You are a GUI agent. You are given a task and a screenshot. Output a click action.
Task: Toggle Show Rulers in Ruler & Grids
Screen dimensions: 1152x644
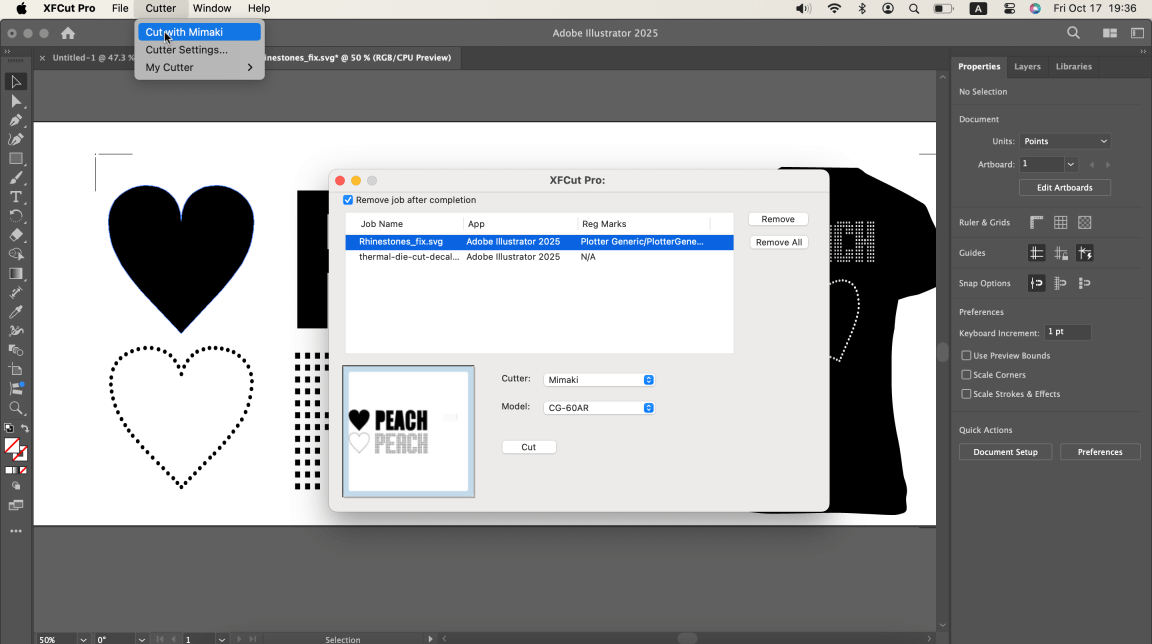(1036, 222)
